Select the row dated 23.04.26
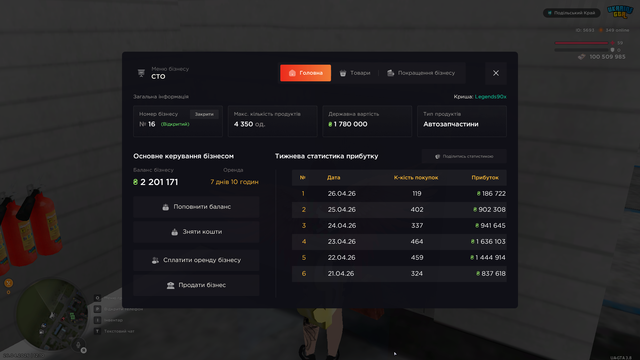This screenshot has width=640, height=360. coord(399,242)
